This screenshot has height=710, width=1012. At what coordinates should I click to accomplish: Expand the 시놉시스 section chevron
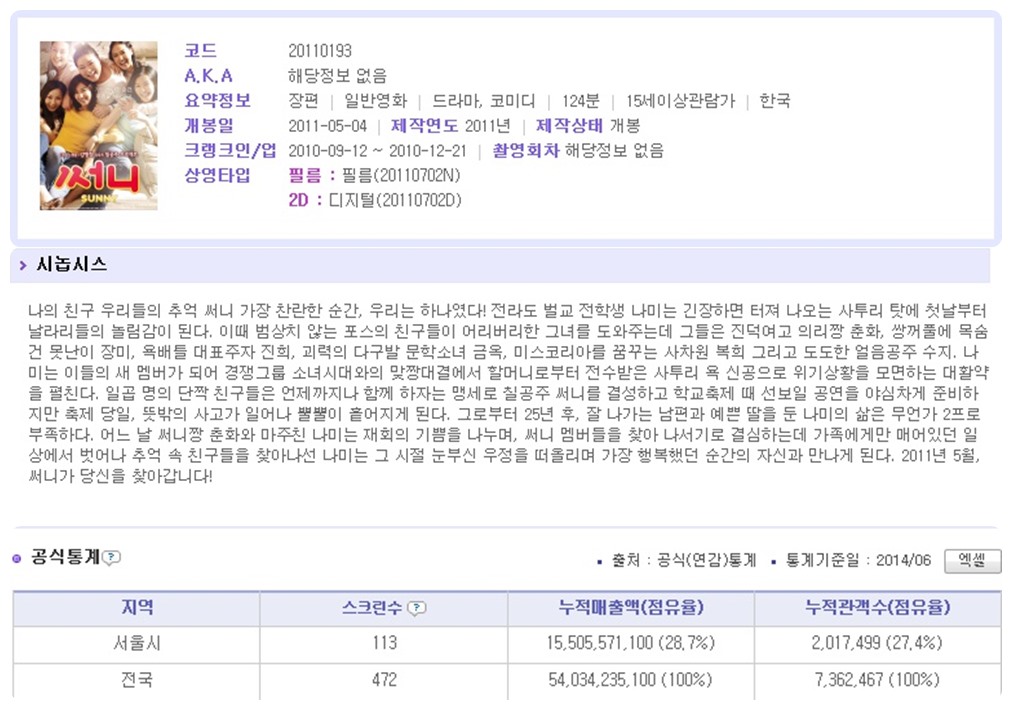coord(22,266)
